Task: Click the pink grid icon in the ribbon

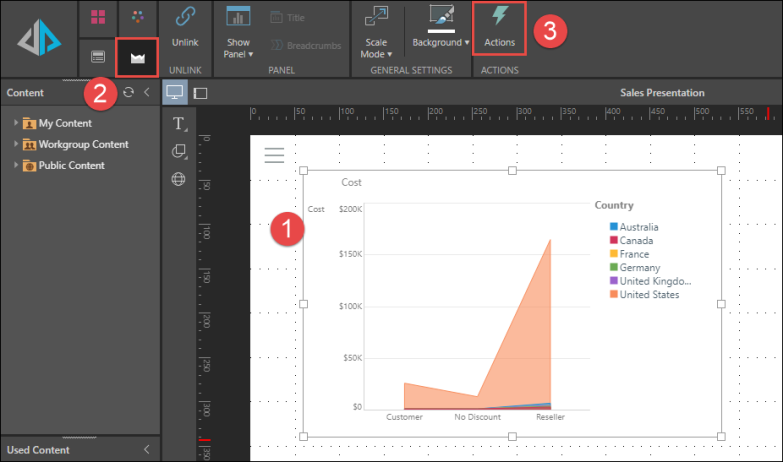Action: pos(98,18)
